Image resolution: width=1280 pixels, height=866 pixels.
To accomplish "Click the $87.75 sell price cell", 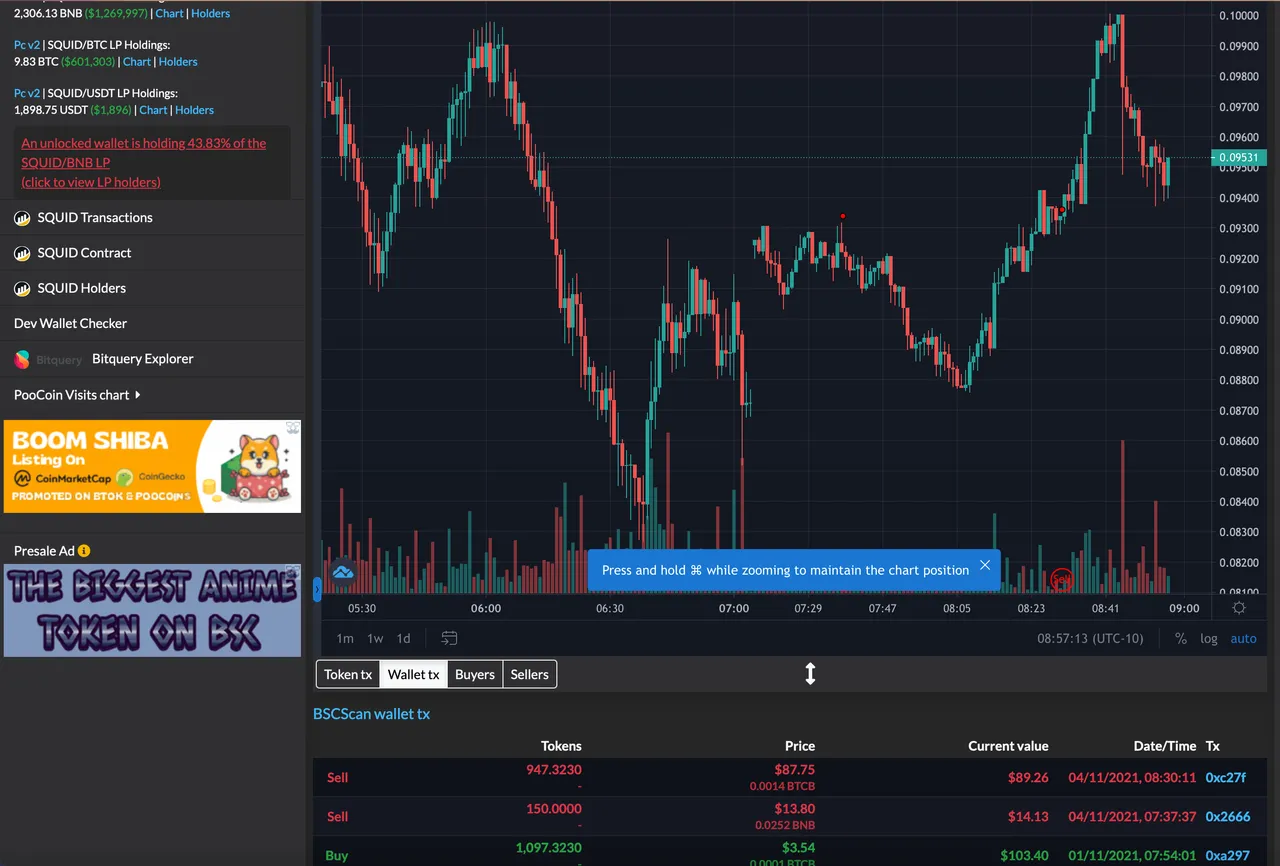I will tap(794, 770).
